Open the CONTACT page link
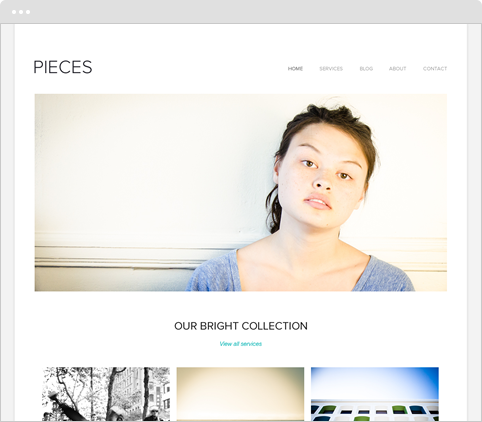 click(x=435, y=69)
